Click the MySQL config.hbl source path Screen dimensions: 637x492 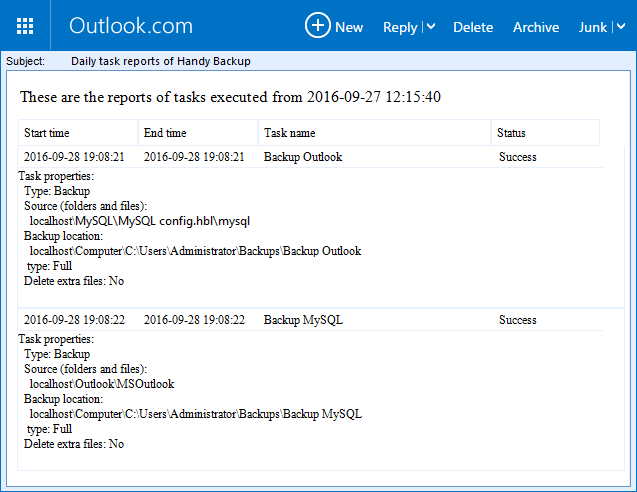click(x=140, y=221)
